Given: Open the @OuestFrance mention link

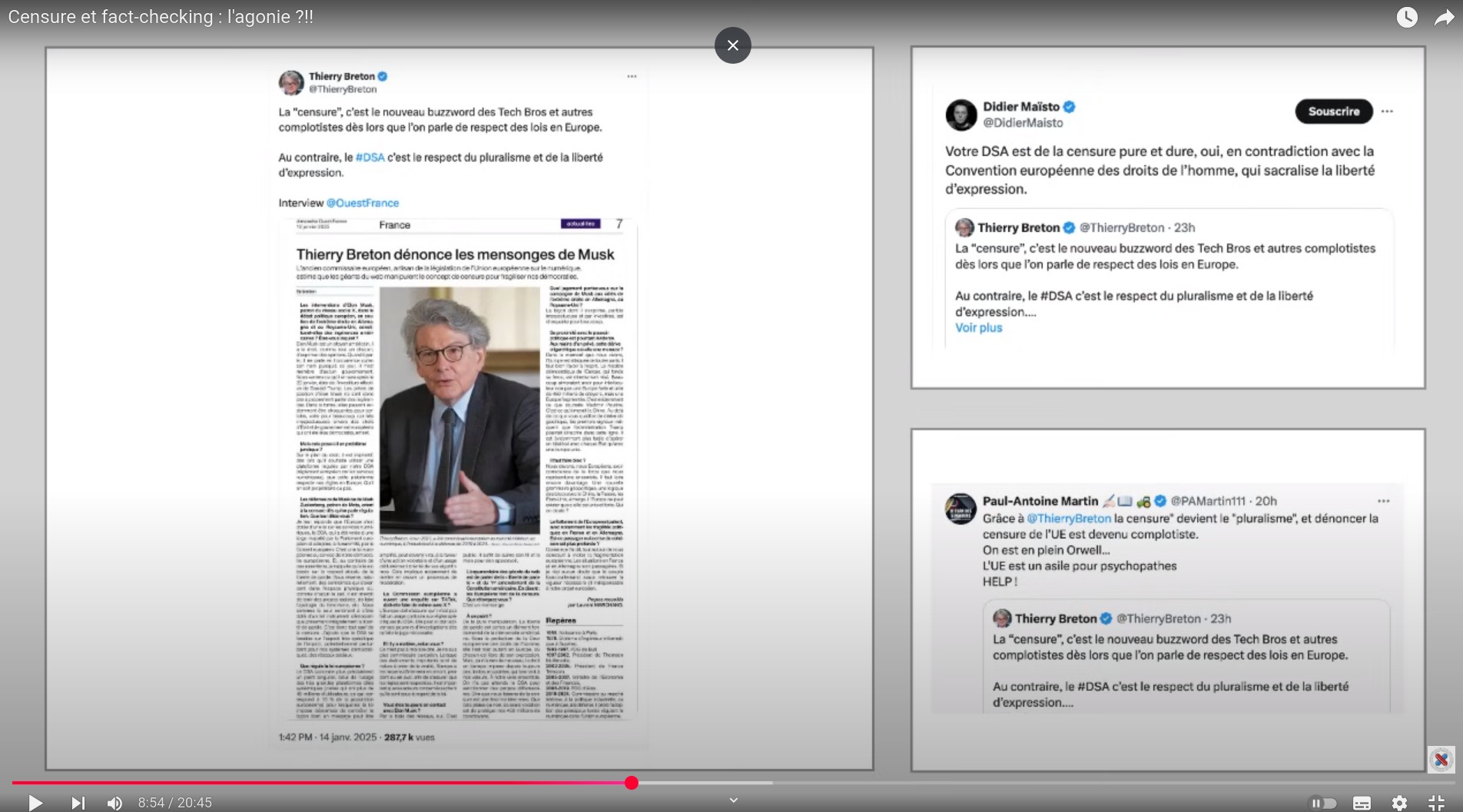Looking at the screenshot, I should click(363, 203).
